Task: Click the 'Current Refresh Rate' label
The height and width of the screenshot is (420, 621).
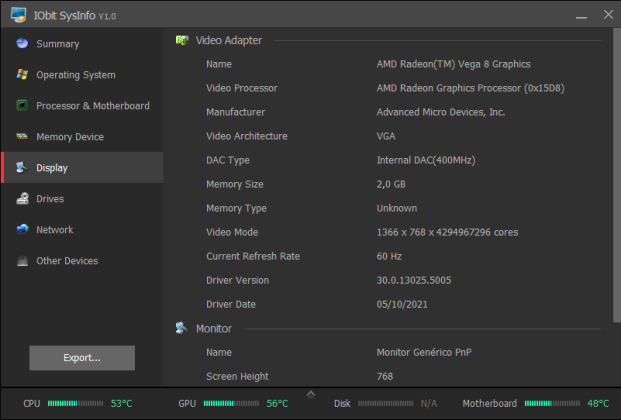Action: click(x=253, y=256)
